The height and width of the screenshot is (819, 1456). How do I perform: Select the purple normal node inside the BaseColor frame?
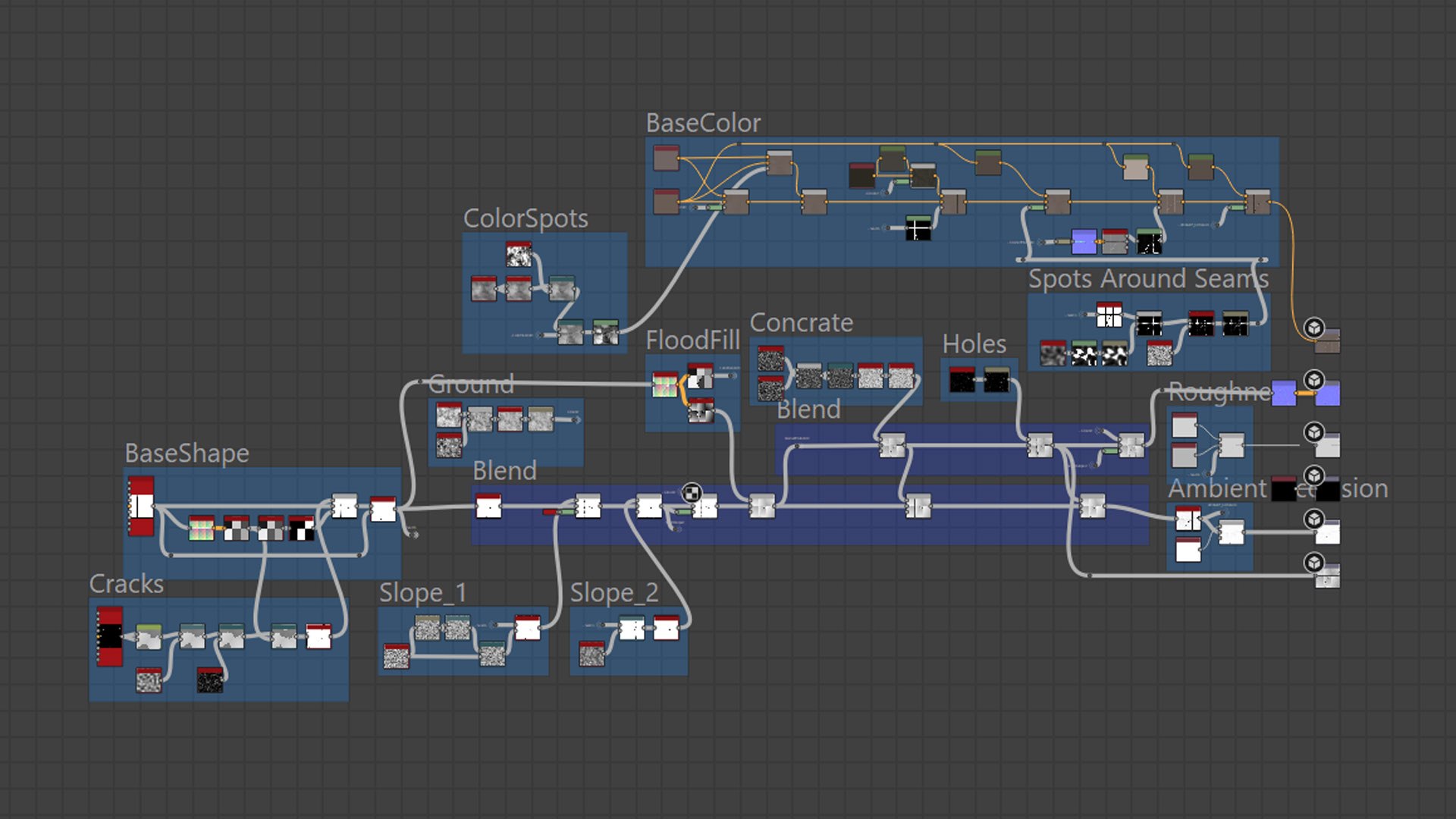pyautogui.click(x=1084, y=241)
